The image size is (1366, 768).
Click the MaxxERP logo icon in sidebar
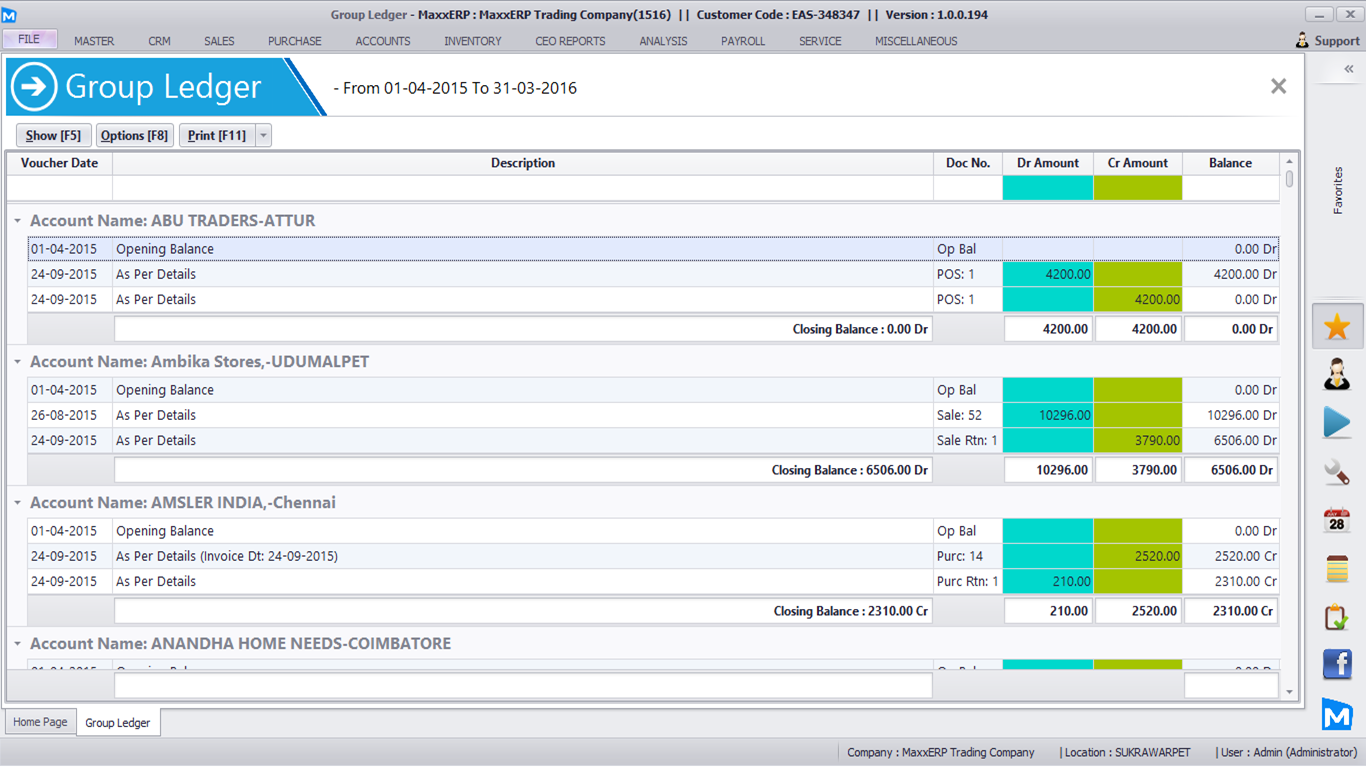(x=1337, y=713)
